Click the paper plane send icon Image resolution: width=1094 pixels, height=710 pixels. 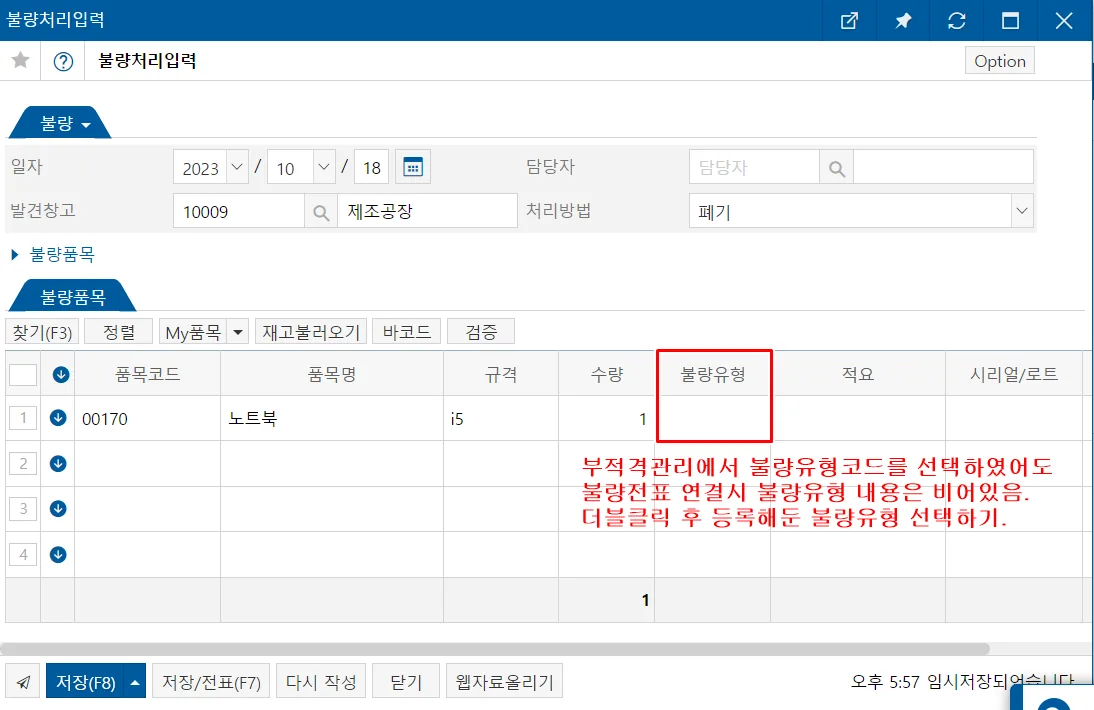click(x=23, y=682)
